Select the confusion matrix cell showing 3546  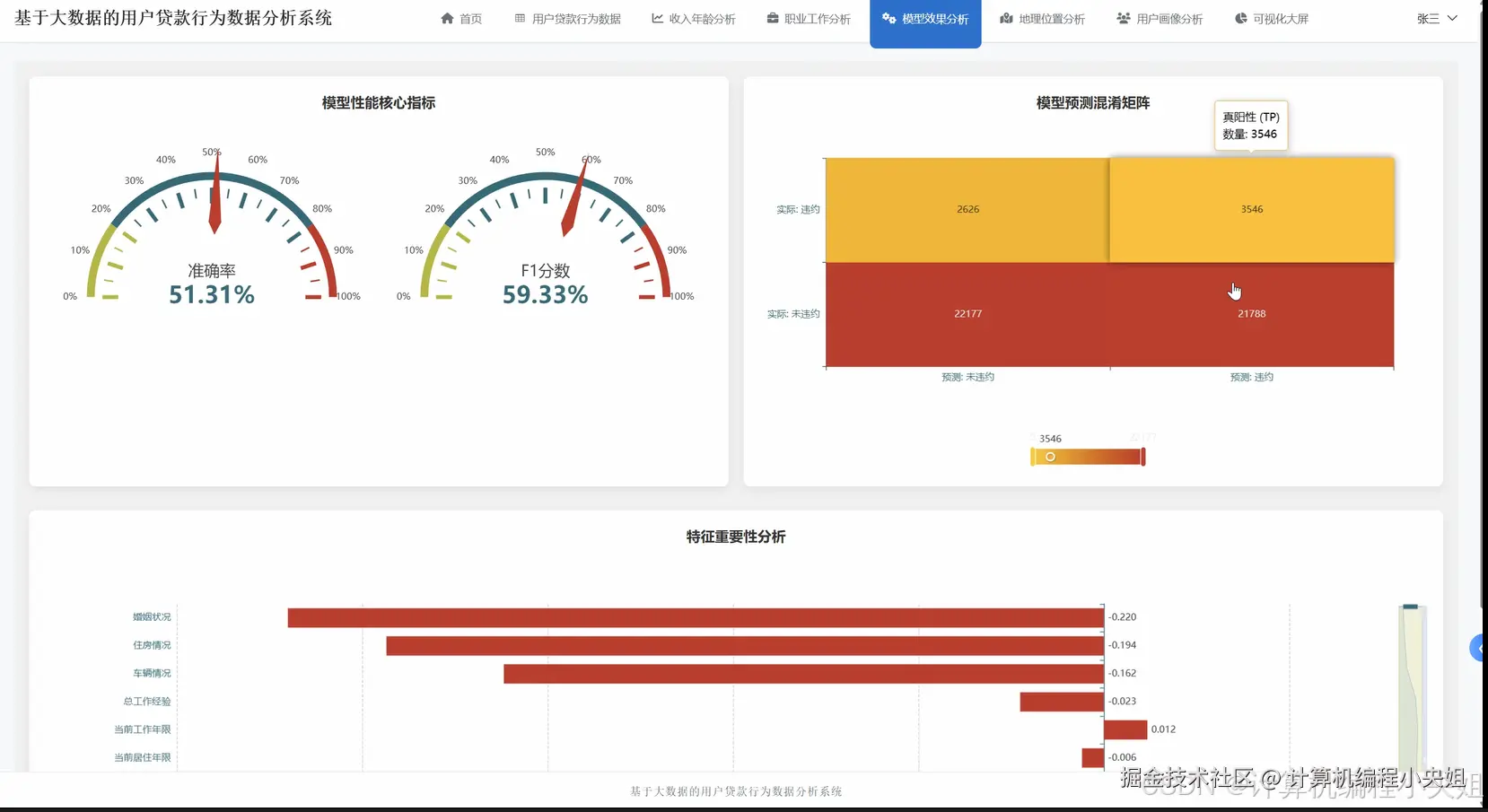click(x=1252, y=210)
